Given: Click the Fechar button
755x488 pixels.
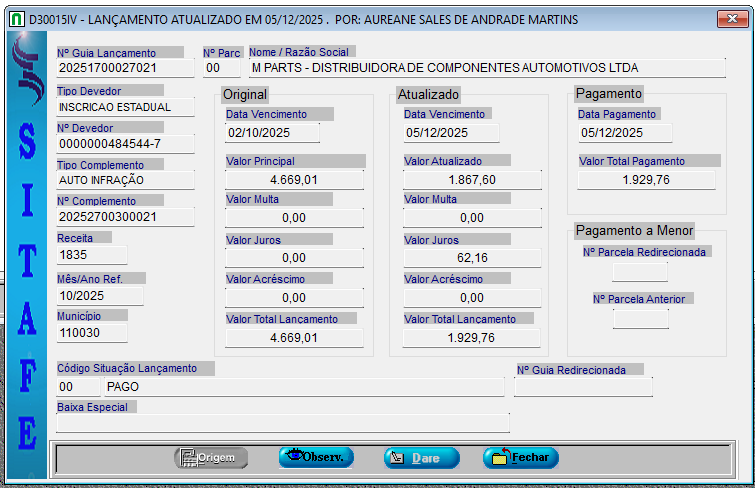Looking at the screenshot, I should click(x=520, y=458).
